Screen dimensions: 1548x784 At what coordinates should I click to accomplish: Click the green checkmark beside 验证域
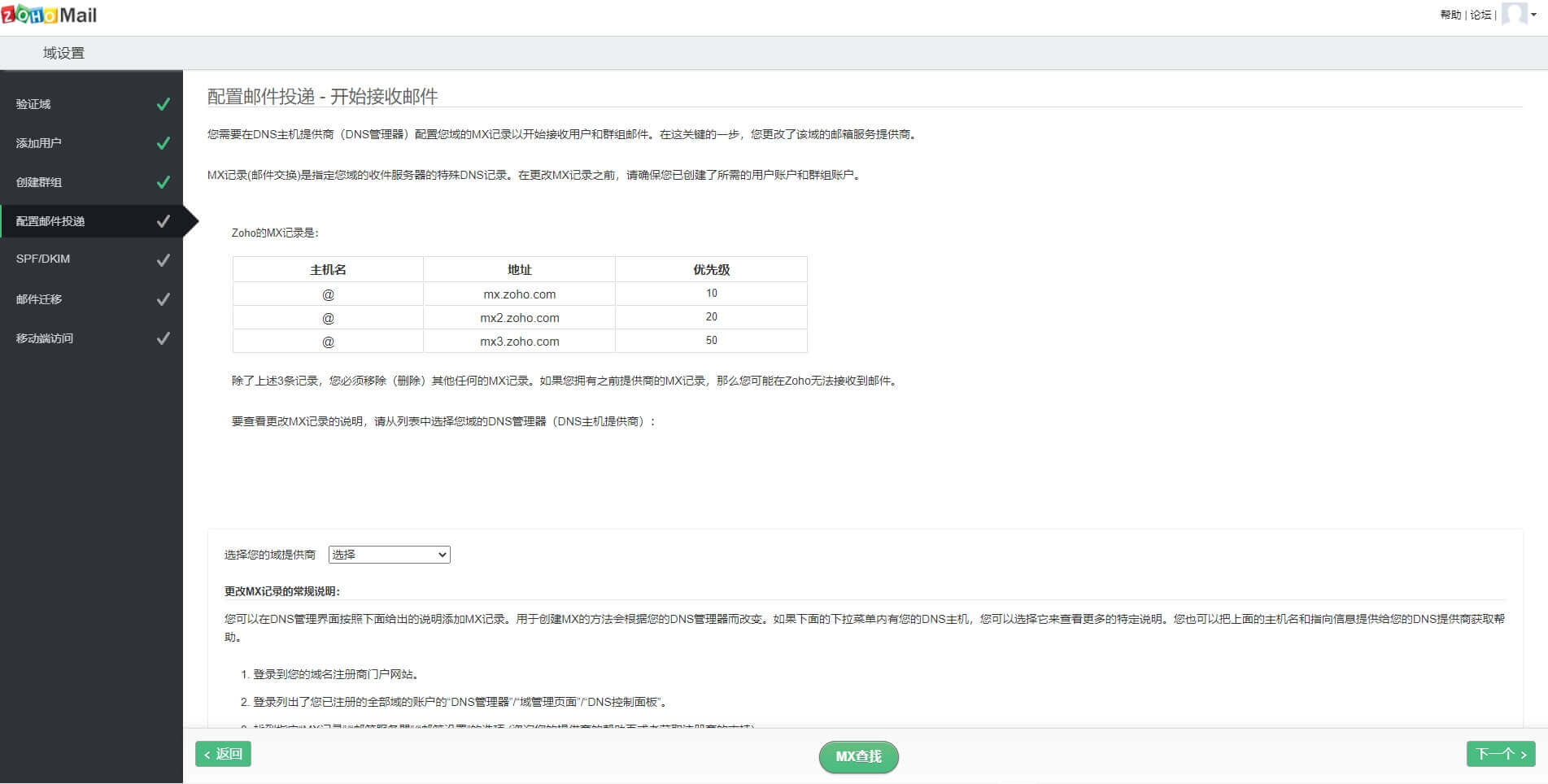point(164,103)
